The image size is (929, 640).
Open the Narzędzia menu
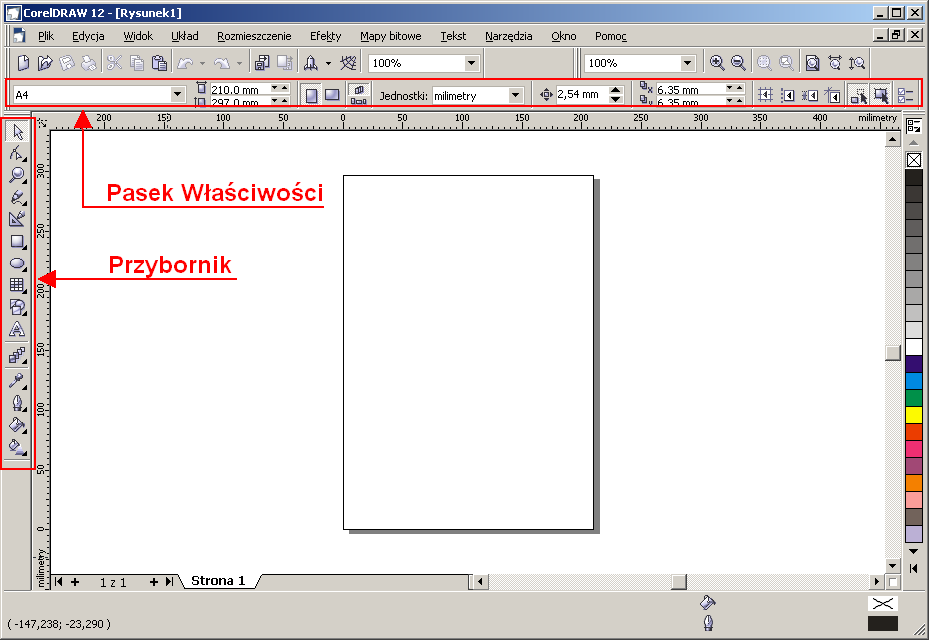(x=508, y=36)
